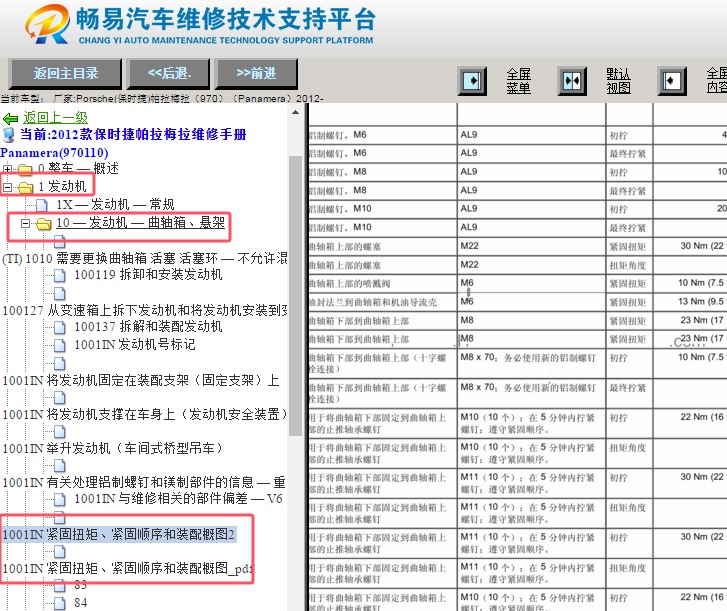727x611 pixels.
Task: Expand the 0 整车 — 概述 node
Action: pos(7,169)
